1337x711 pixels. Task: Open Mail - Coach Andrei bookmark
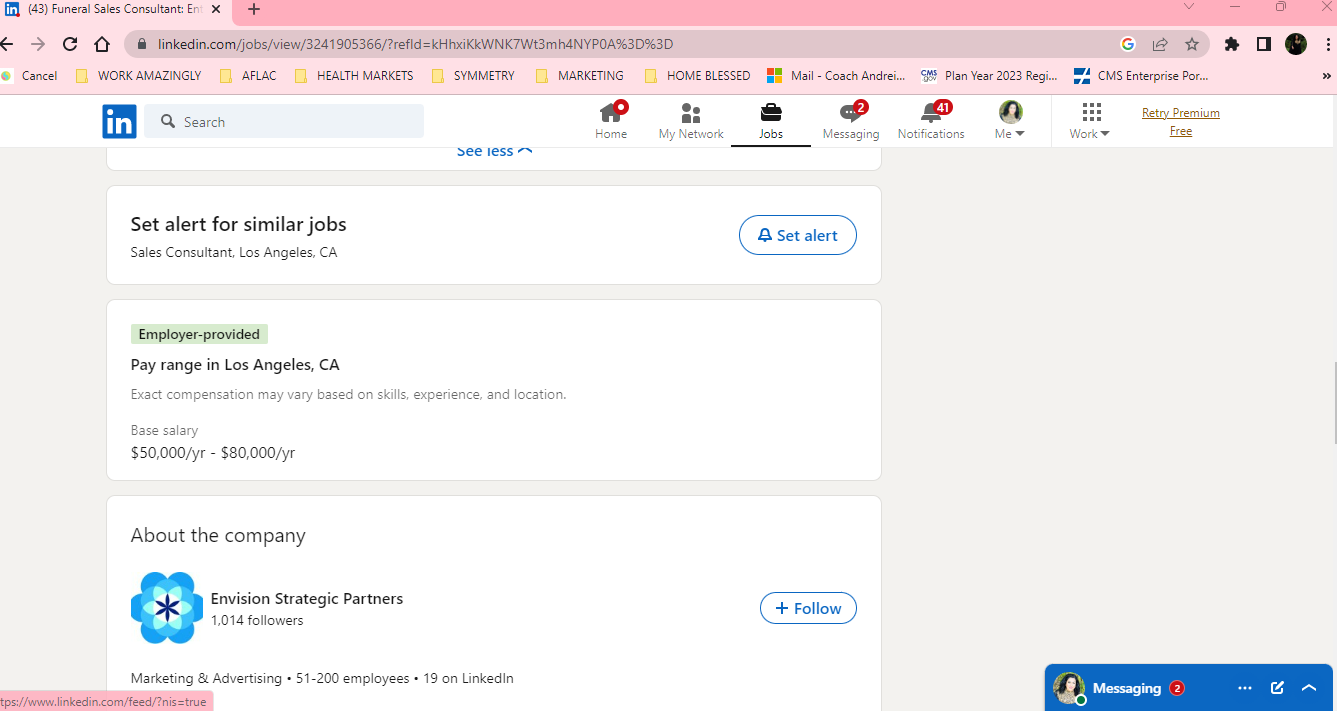click(x=836, y=75)
